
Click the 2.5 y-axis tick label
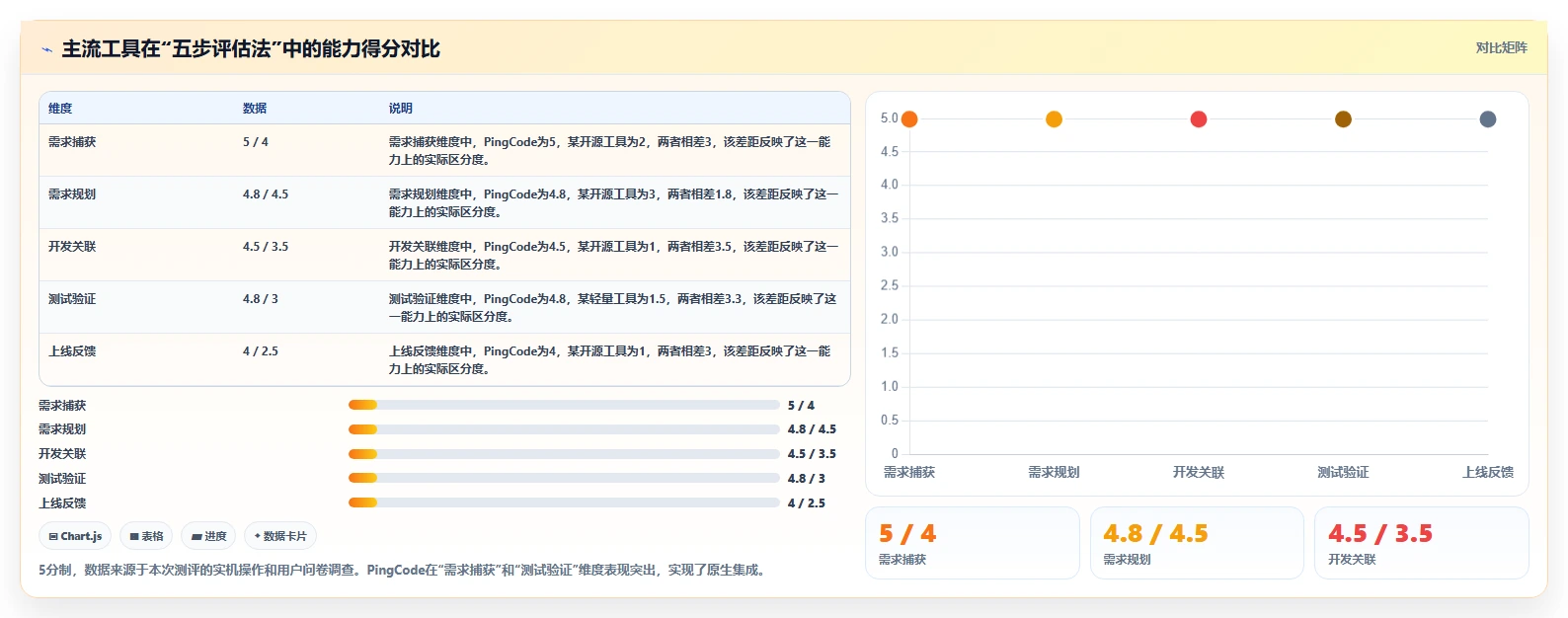(890, 286)
